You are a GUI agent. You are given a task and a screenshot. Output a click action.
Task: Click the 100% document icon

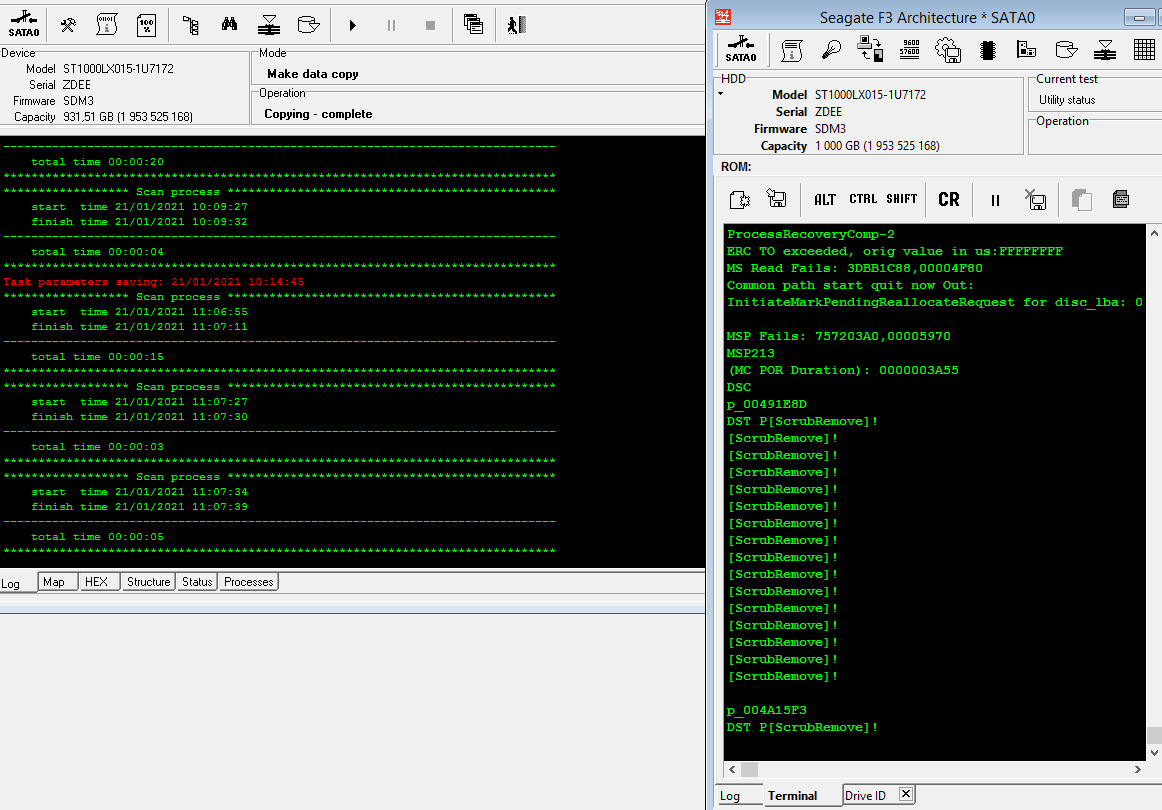[x=147, y=25]
